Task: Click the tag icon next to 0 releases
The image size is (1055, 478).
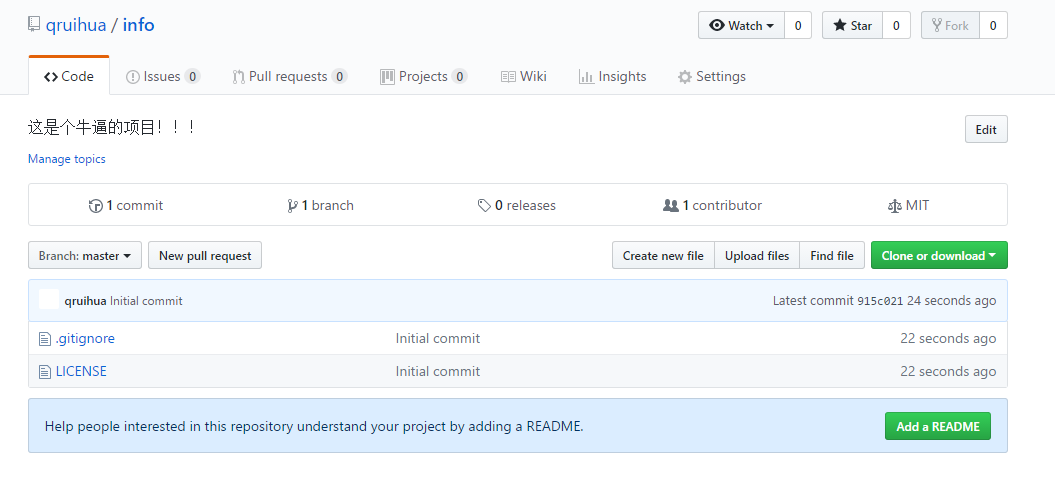Action: [484, 206]
